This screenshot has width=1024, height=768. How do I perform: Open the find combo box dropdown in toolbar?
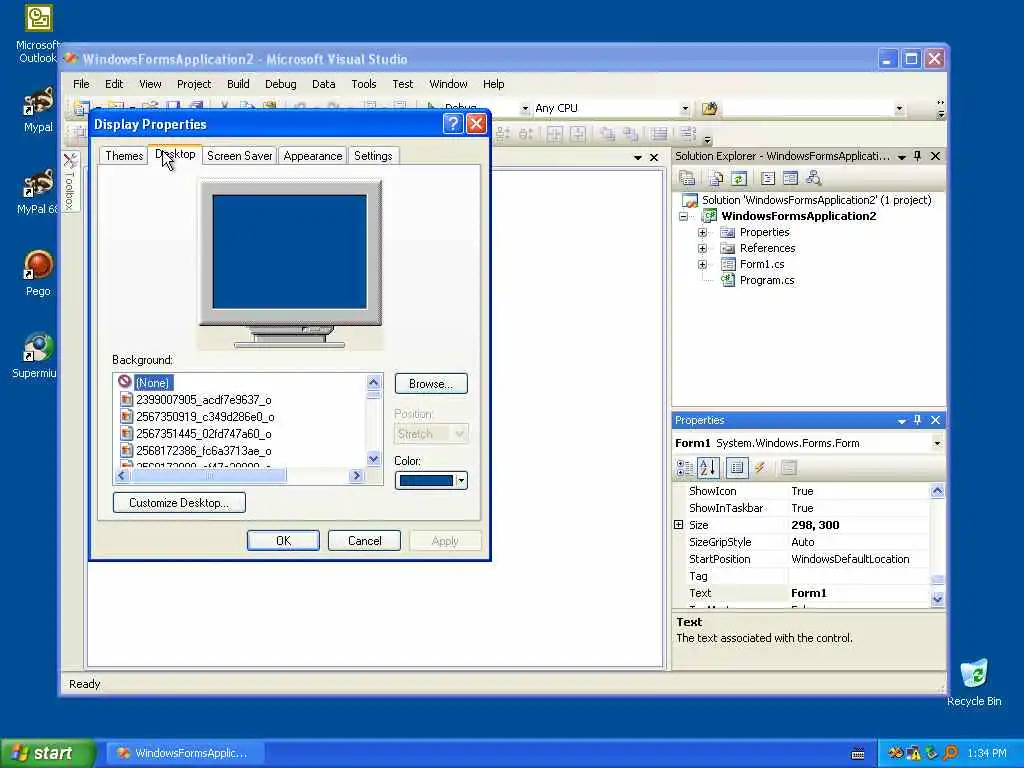[x=899, y=108]
